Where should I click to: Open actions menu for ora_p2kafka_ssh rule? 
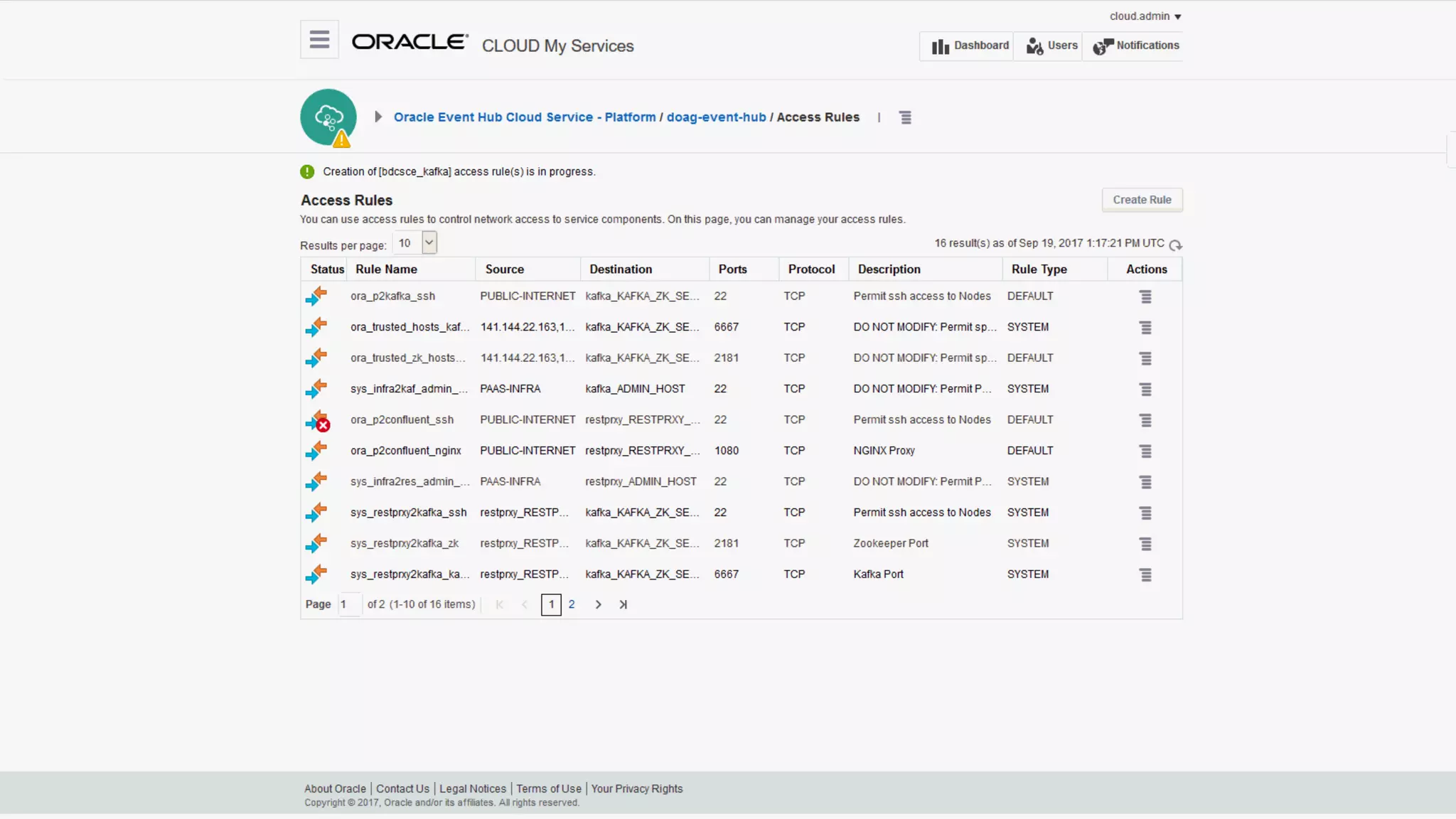[x=1145, y=296]
